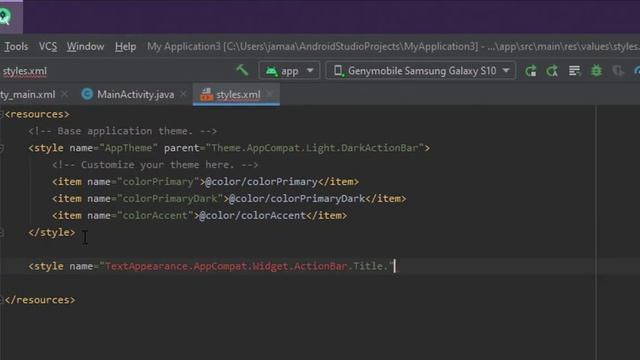Close the styles.xml tab
The height and width of the screenshot is (360, 640).
point(270,94)
